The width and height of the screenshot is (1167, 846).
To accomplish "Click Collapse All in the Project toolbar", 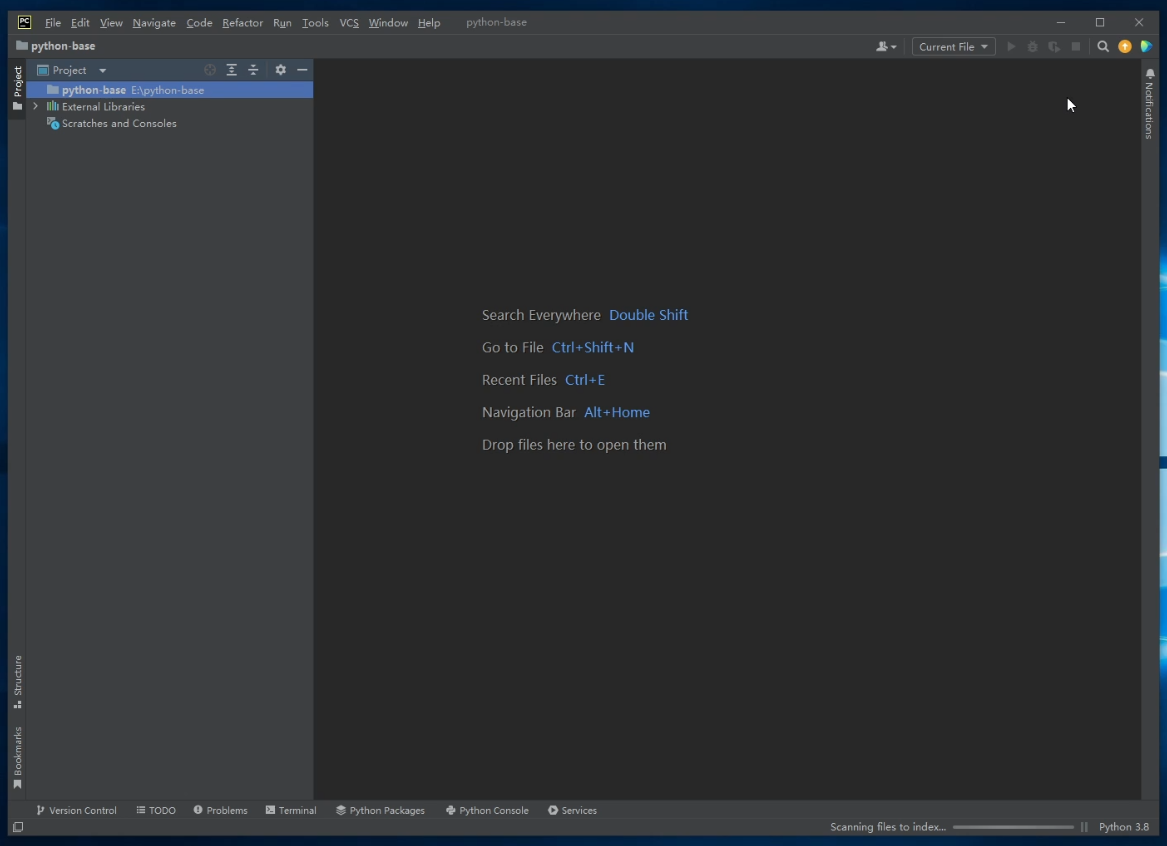I will (253, 70).
